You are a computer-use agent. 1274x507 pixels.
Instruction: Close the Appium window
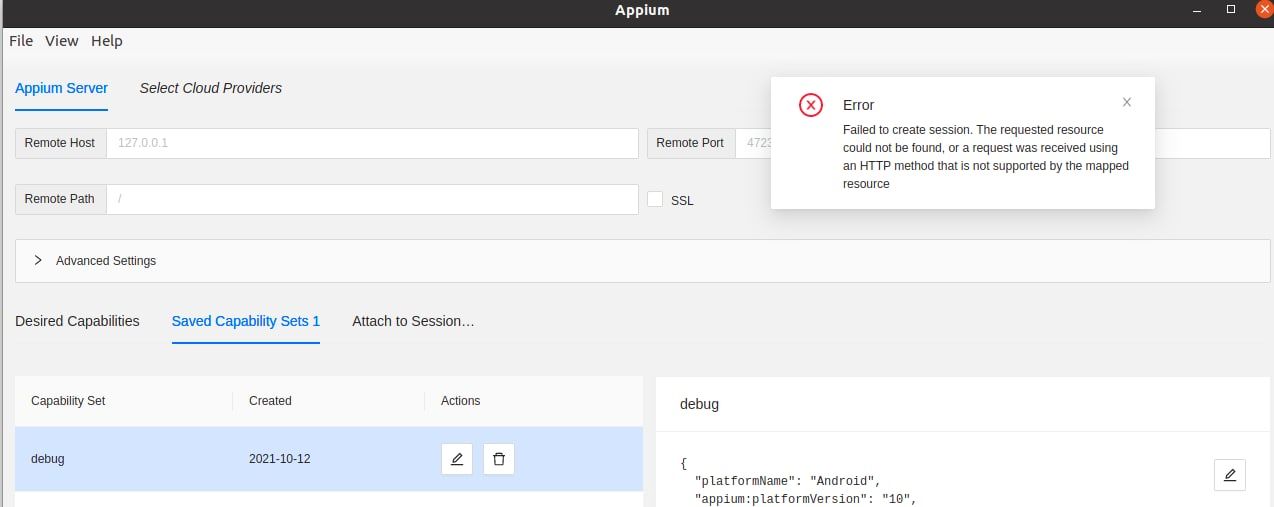[x=1264, y=9]
